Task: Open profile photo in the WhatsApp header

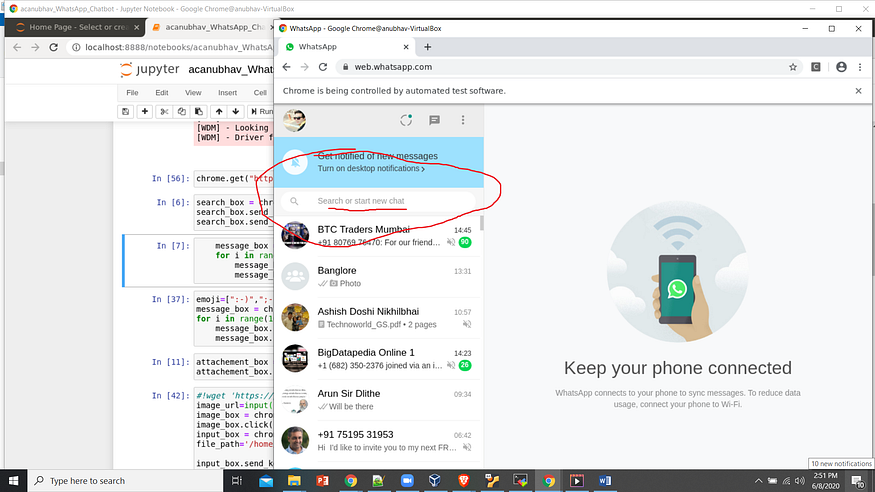Action: [295, 120]
